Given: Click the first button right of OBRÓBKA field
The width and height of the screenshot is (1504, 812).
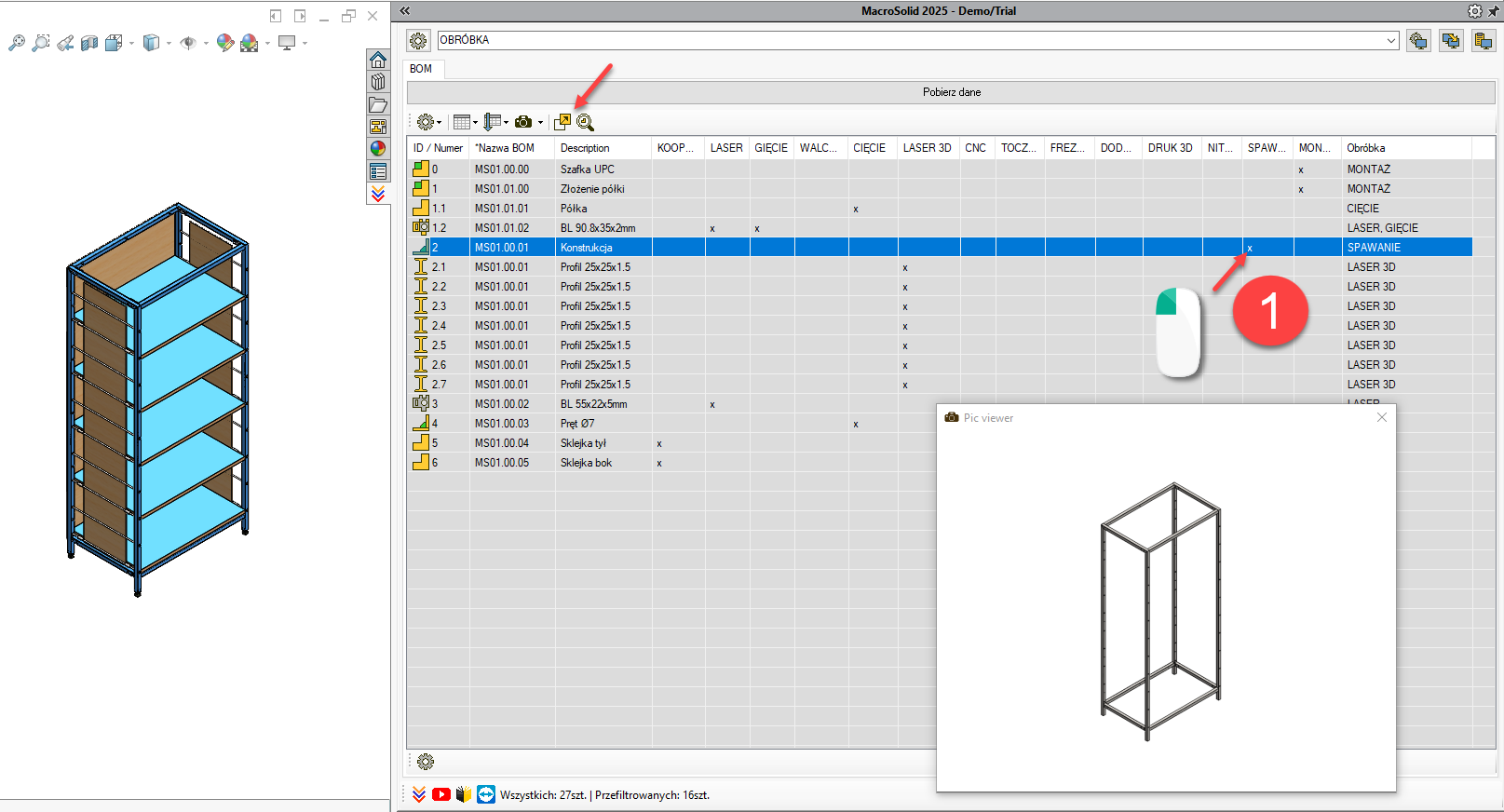Looking at the screenshot, I should tap(1419, 41).
